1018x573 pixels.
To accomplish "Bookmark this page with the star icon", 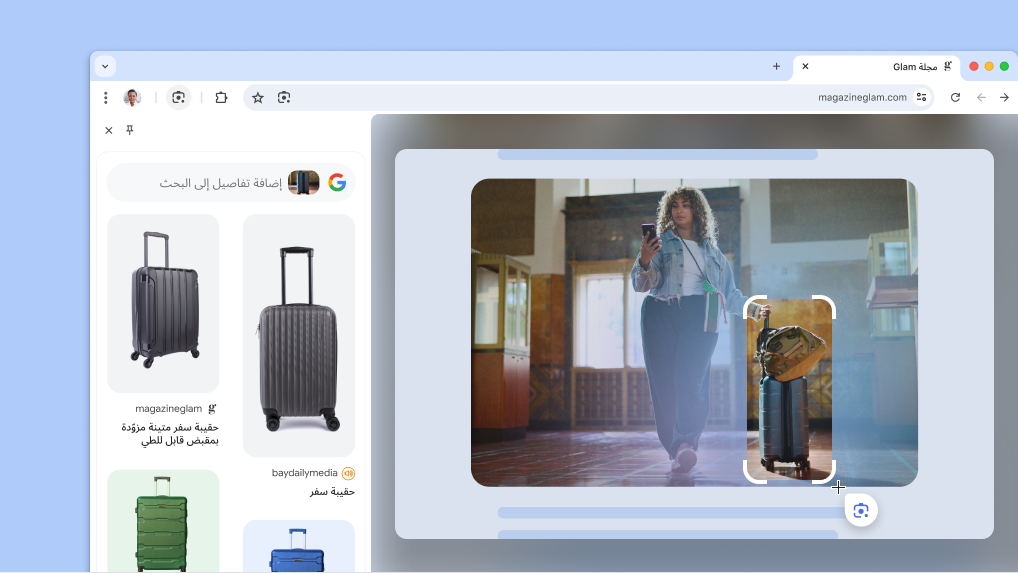I will point(258,98).
